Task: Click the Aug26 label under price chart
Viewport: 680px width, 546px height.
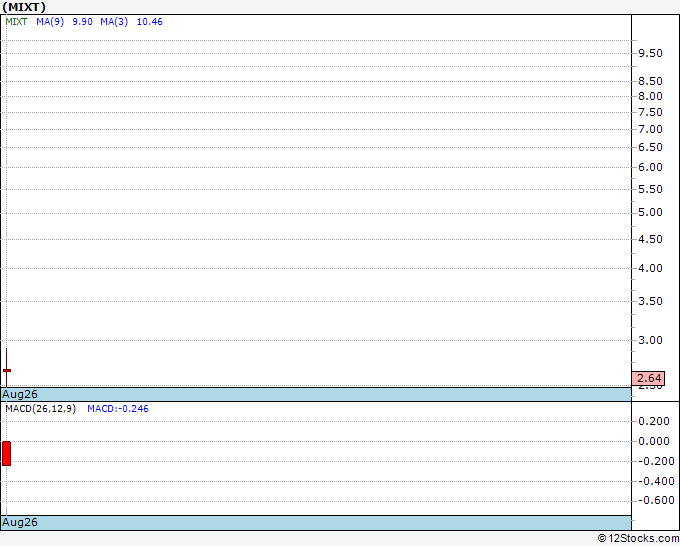Action: click(20, 394)
